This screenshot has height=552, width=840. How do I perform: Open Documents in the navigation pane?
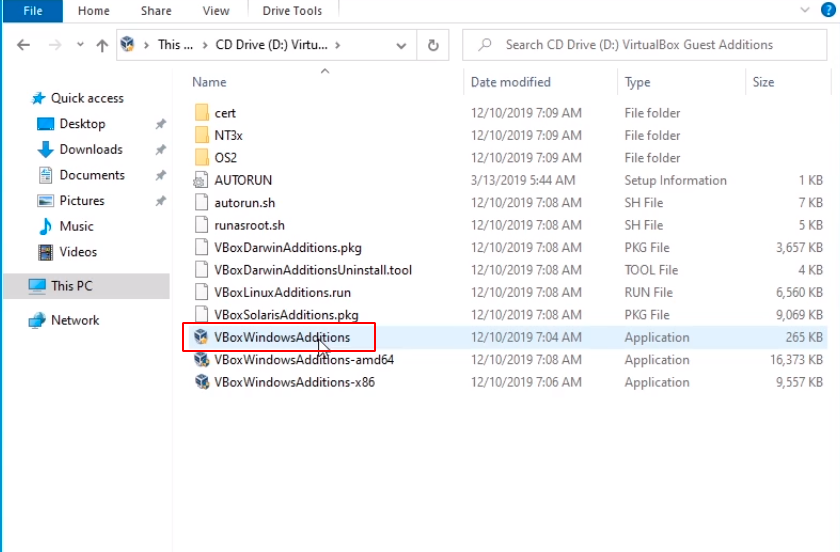pyautogui.click(x=92, y=175)
